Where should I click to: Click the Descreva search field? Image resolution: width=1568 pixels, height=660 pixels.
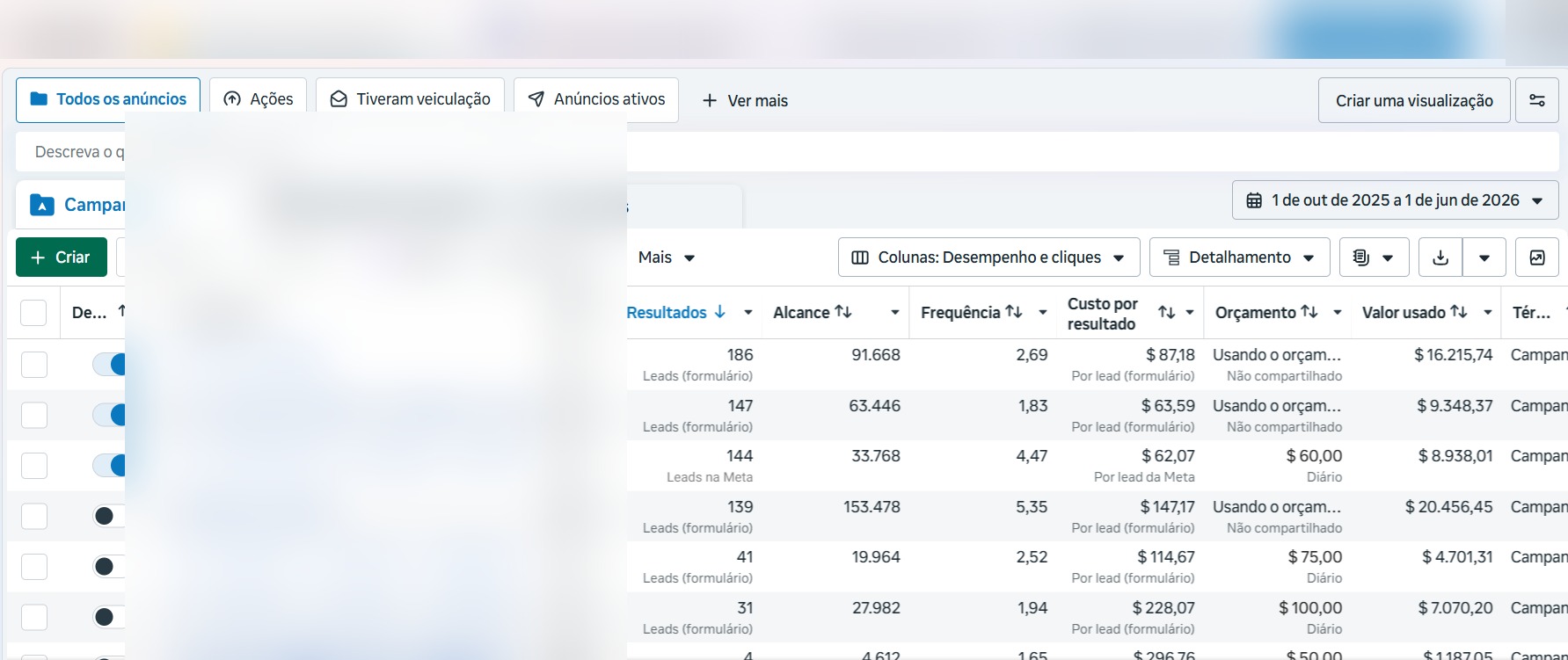787,152
